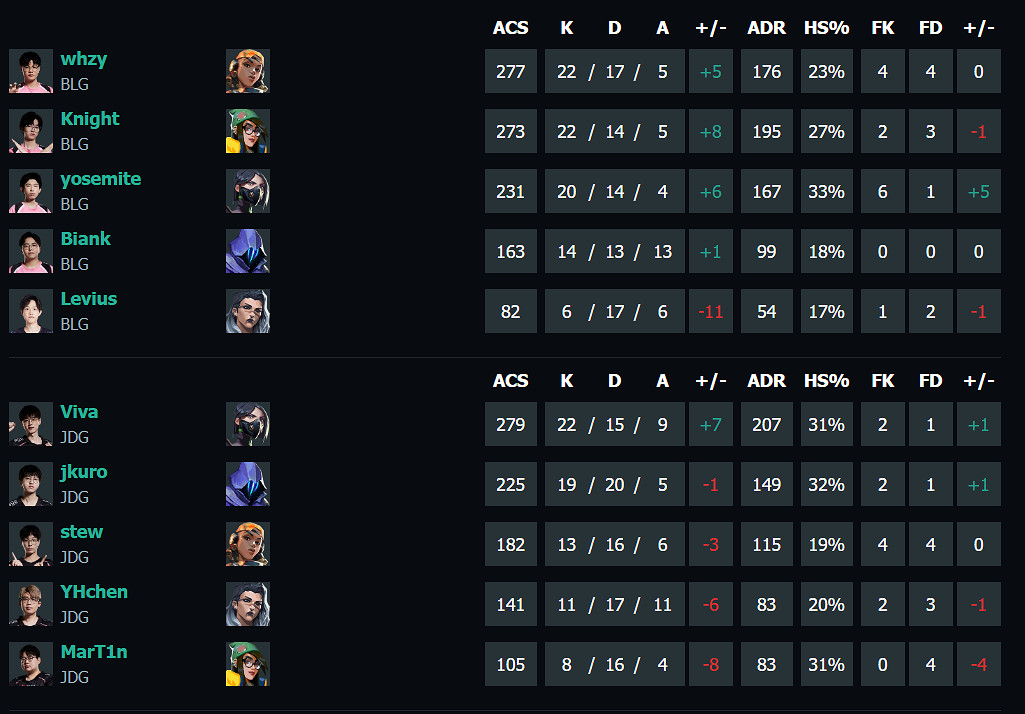Open YHchen's player profile link

click(93, 592)
